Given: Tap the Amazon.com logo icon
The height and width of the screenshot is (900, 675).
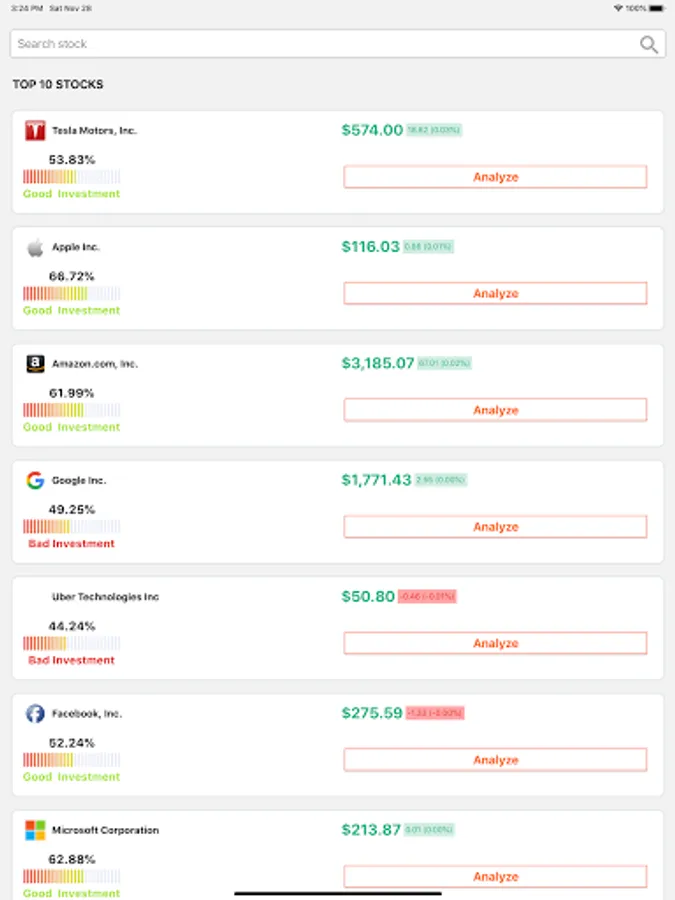Looking at the screenshot, I should click(35, 364).
